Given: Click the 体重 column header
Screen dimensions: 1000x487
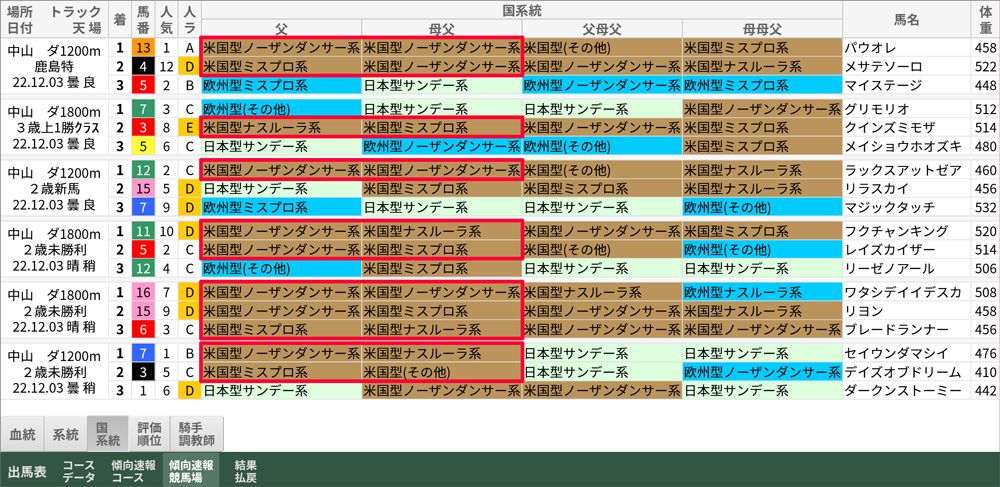Looking at the screenshot, I should [985, 19].
